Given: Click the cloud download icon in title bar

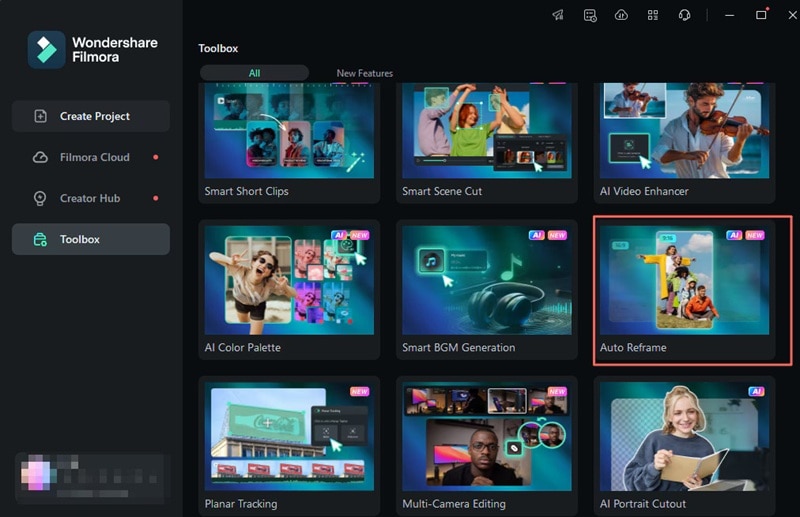Looking at the screenshot, I should [x=621, y=15].
